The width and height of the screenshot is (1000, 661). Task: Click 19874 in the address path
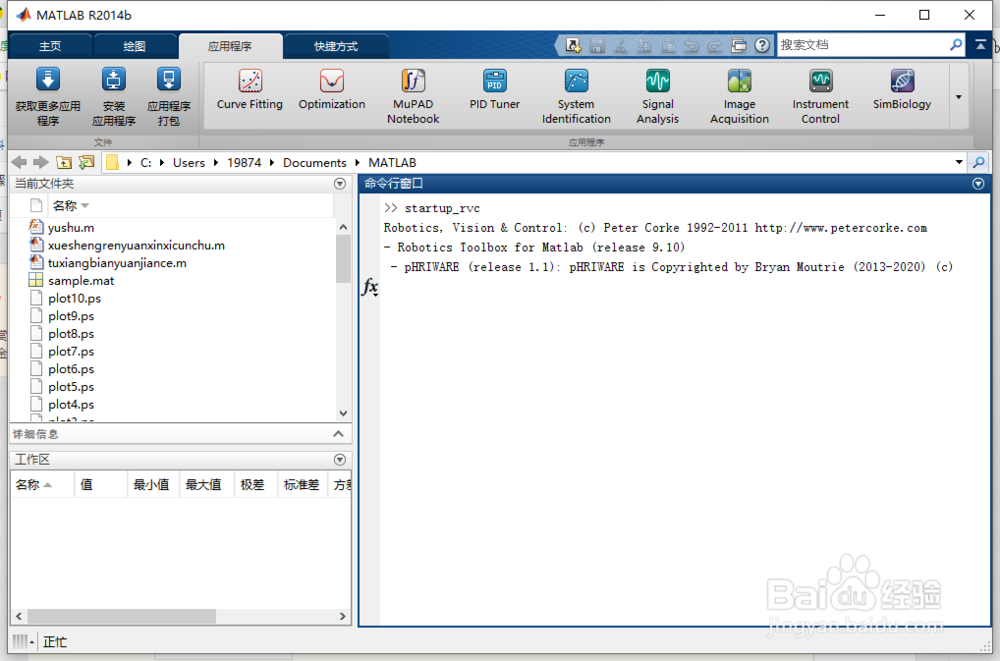click(244, 163)
